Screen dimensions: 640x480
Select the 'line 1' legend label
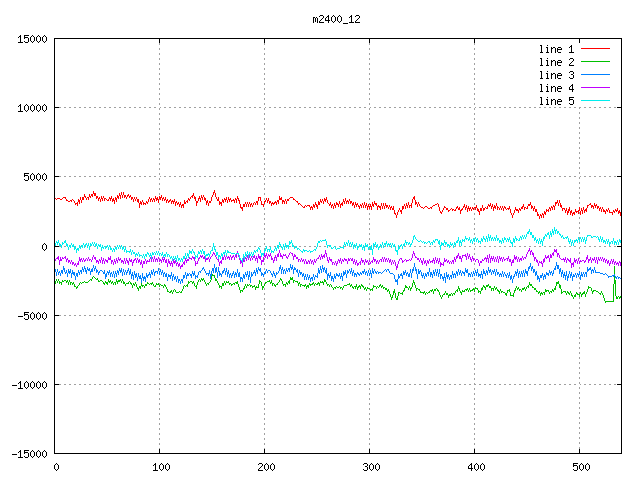tap(556, 49)
